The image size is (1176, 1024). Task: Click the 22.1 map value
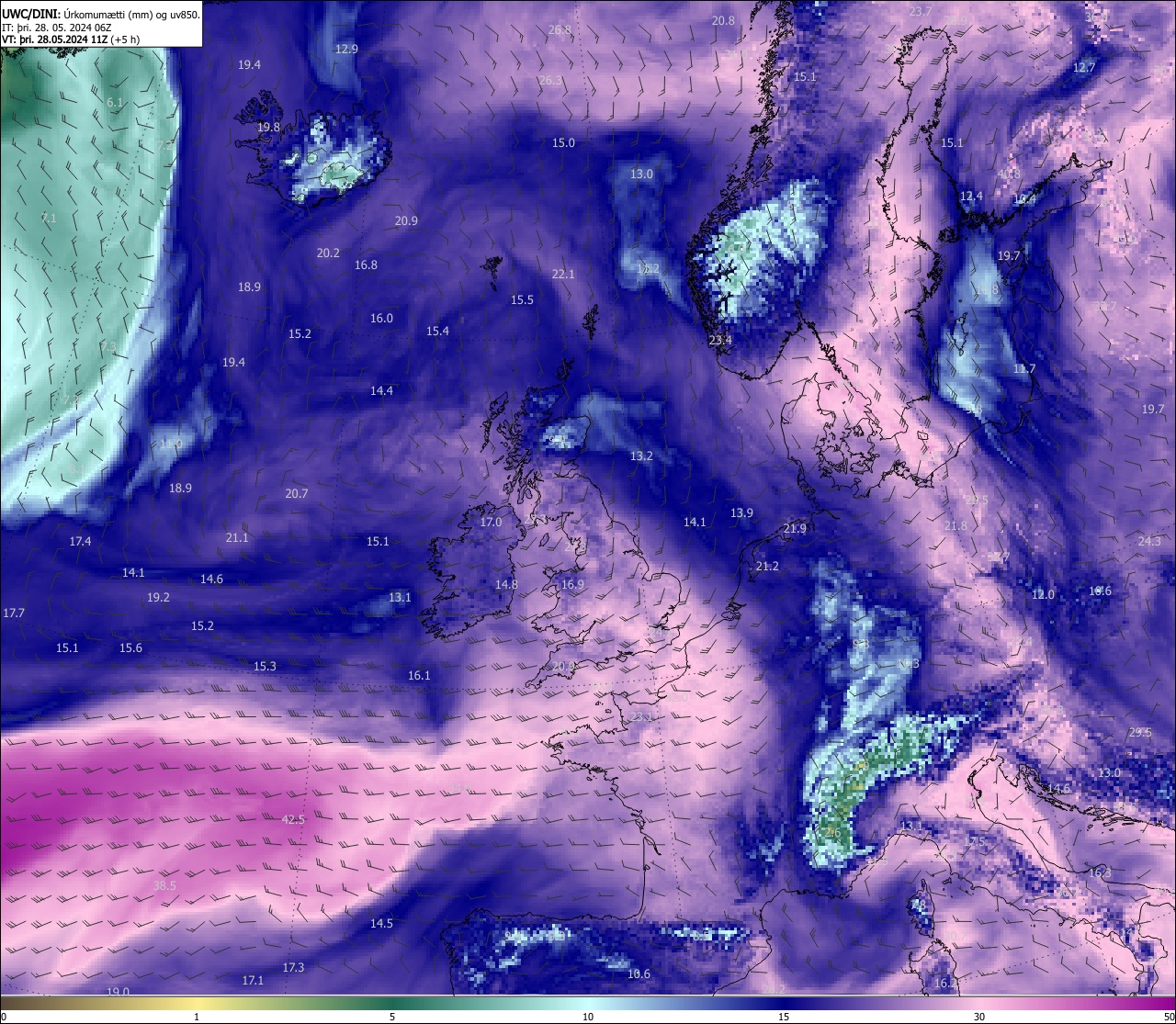tap(563, 274)
